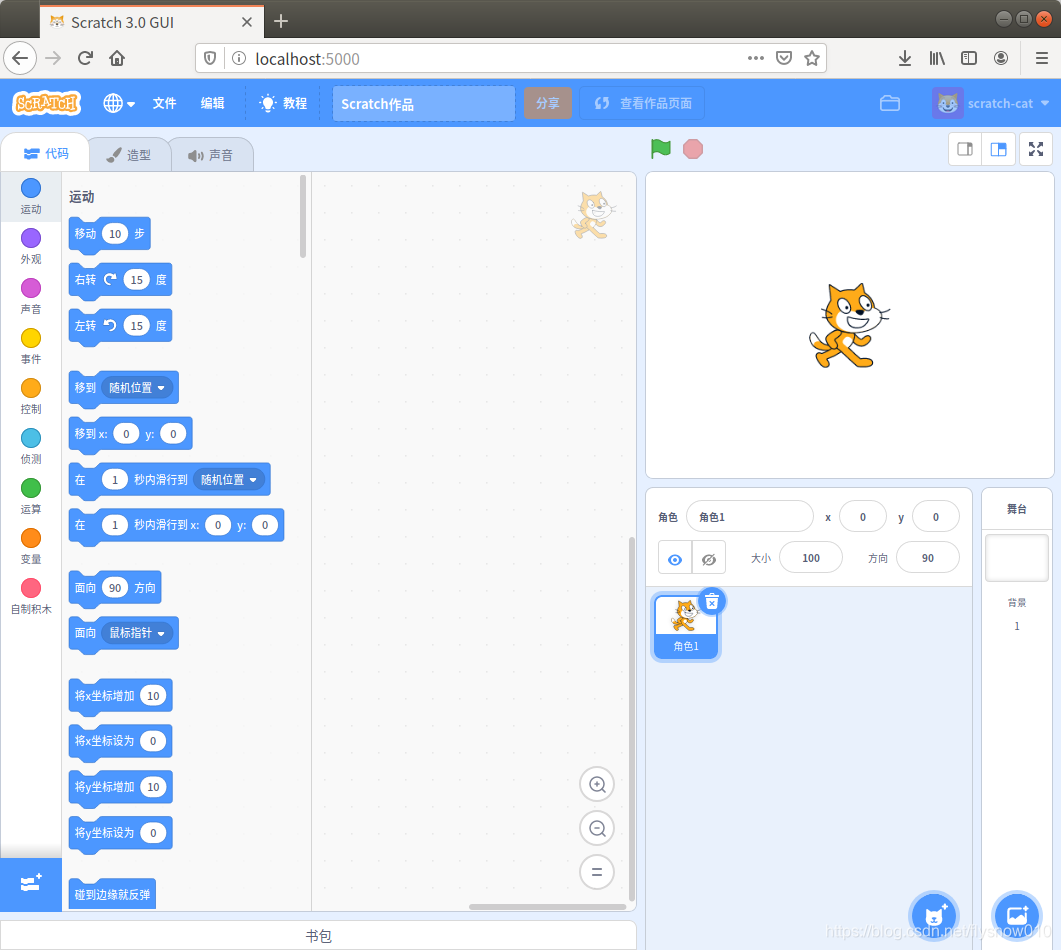Zoom in the code workspace
Viewport: 1061px width, 950px height.
coord(597,784)
